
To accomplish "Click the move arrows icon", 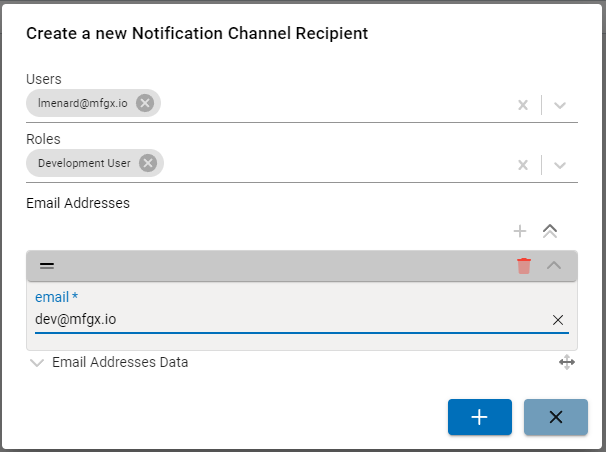I will point(566,363).
